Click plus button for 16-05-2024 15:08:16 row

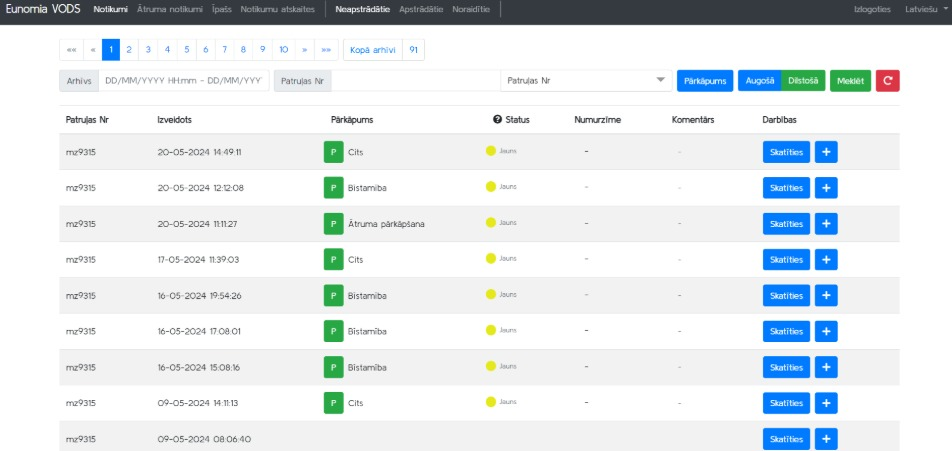point(826,367)
